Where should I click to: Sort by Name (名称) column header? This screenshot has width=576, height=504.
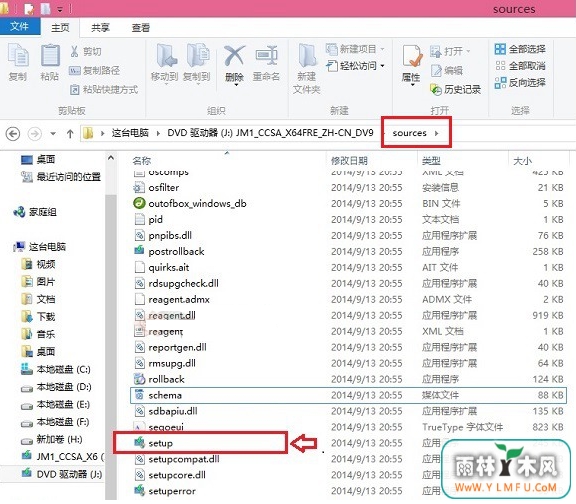coord(142,161)
